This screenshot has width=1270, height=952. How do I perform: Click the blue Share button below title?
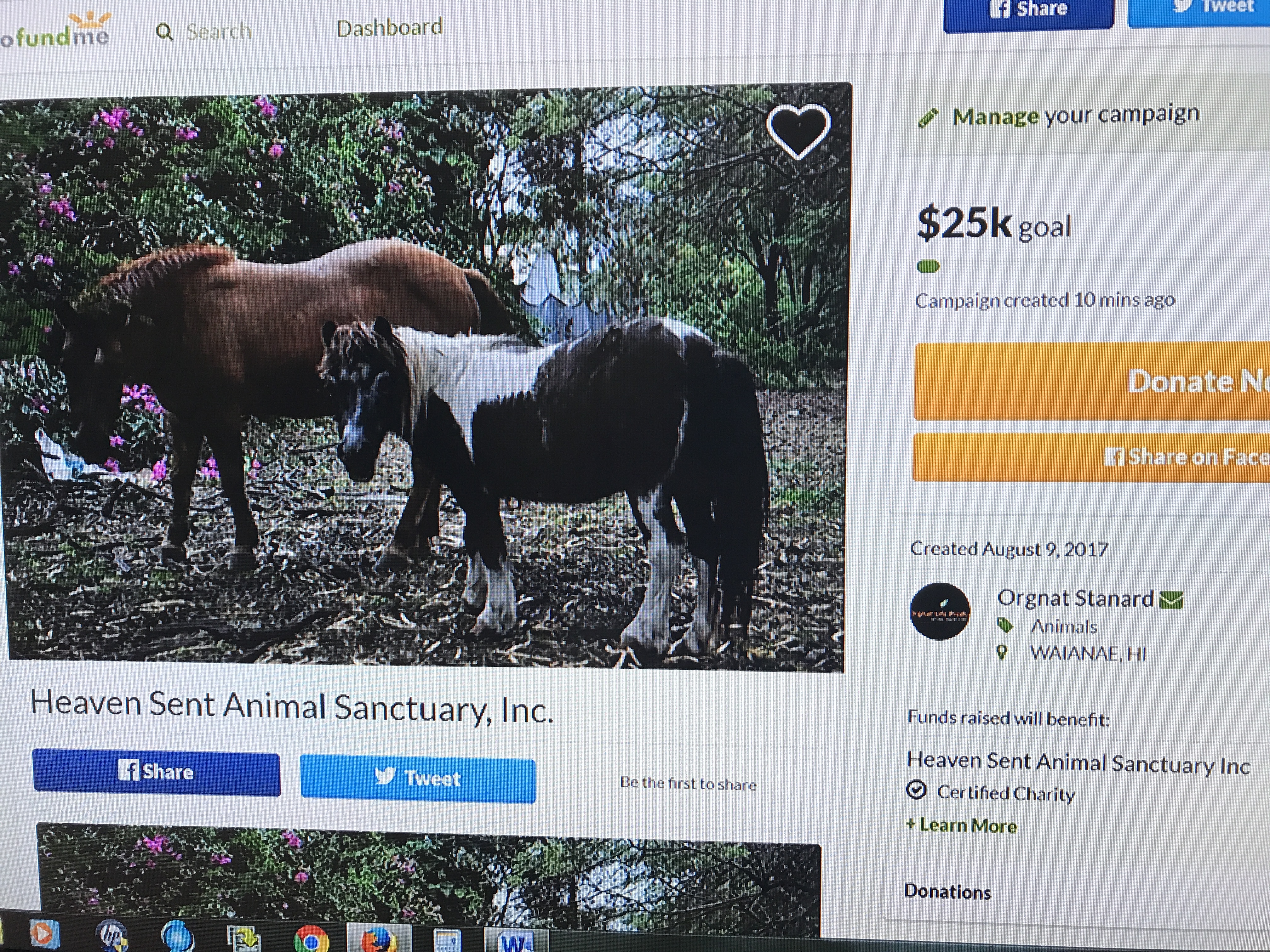156,772
